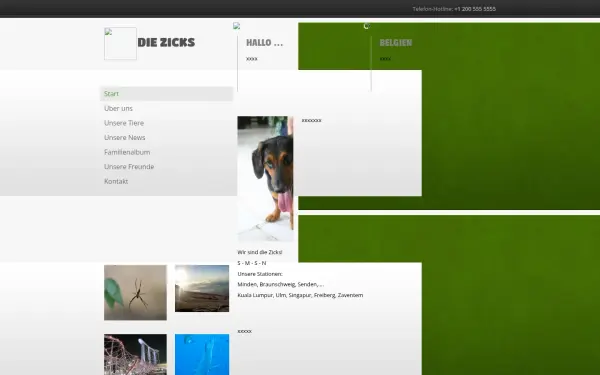Image resolution: width=600 pixels, height=375 pixels.
Task: Click 'Minden, Braunschweig, Senden,...' text
Action: pyautogui.click(x=280, y=284)
